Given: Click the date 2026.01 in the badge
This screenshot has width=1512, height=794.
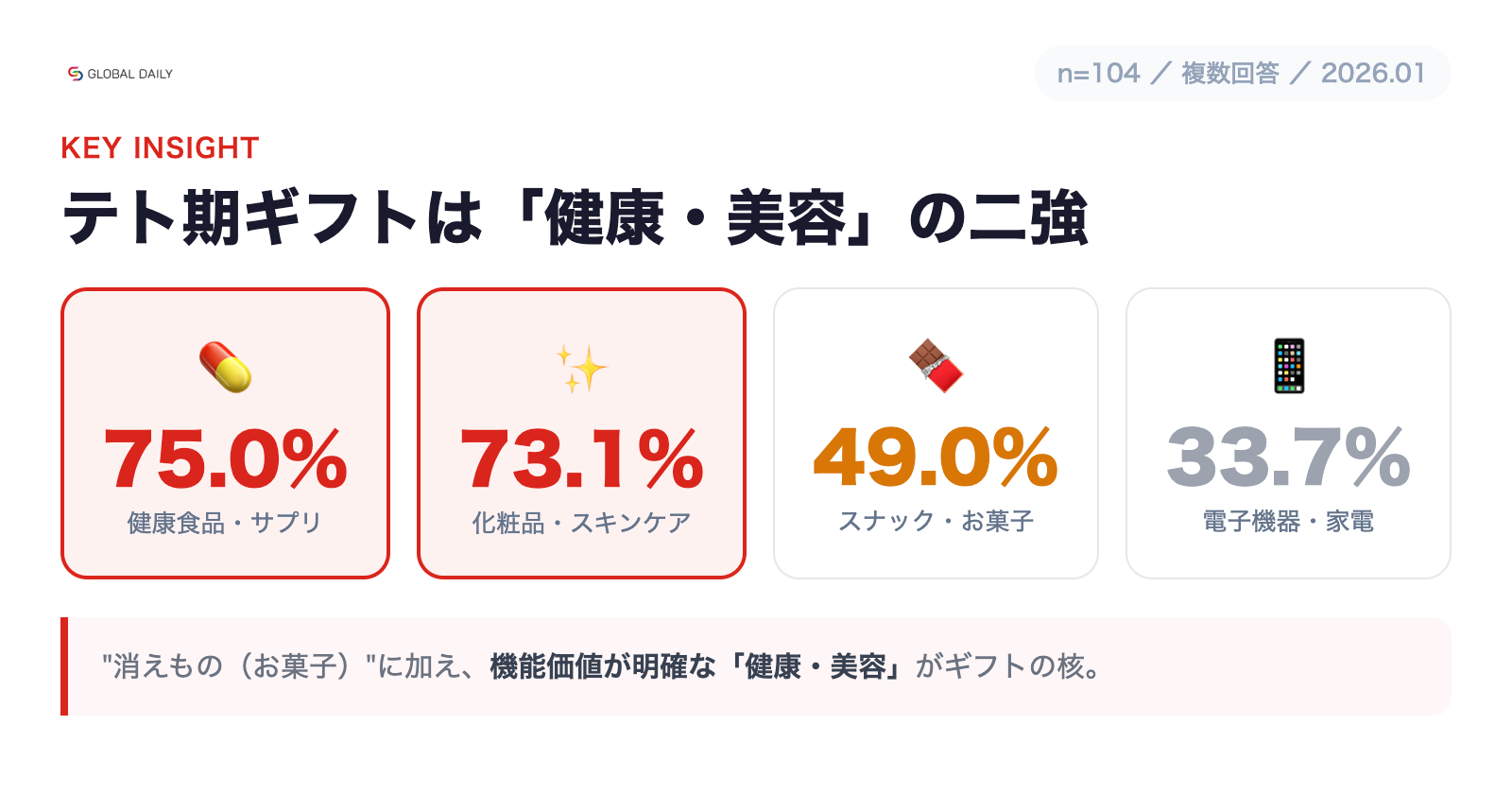Looking at the screenshot, I should click(1372, 73).
